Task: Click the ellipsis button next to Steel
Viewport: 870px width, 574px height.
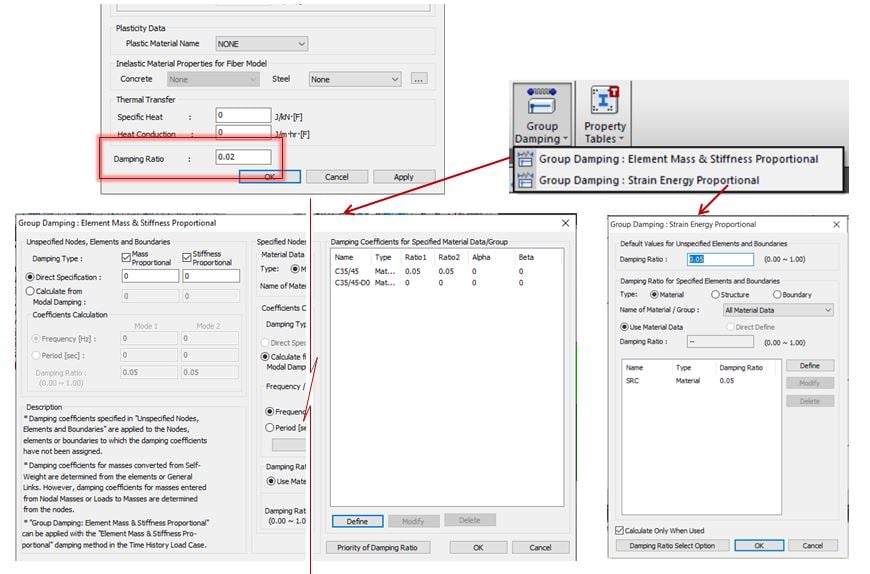Action: [419, 79]
